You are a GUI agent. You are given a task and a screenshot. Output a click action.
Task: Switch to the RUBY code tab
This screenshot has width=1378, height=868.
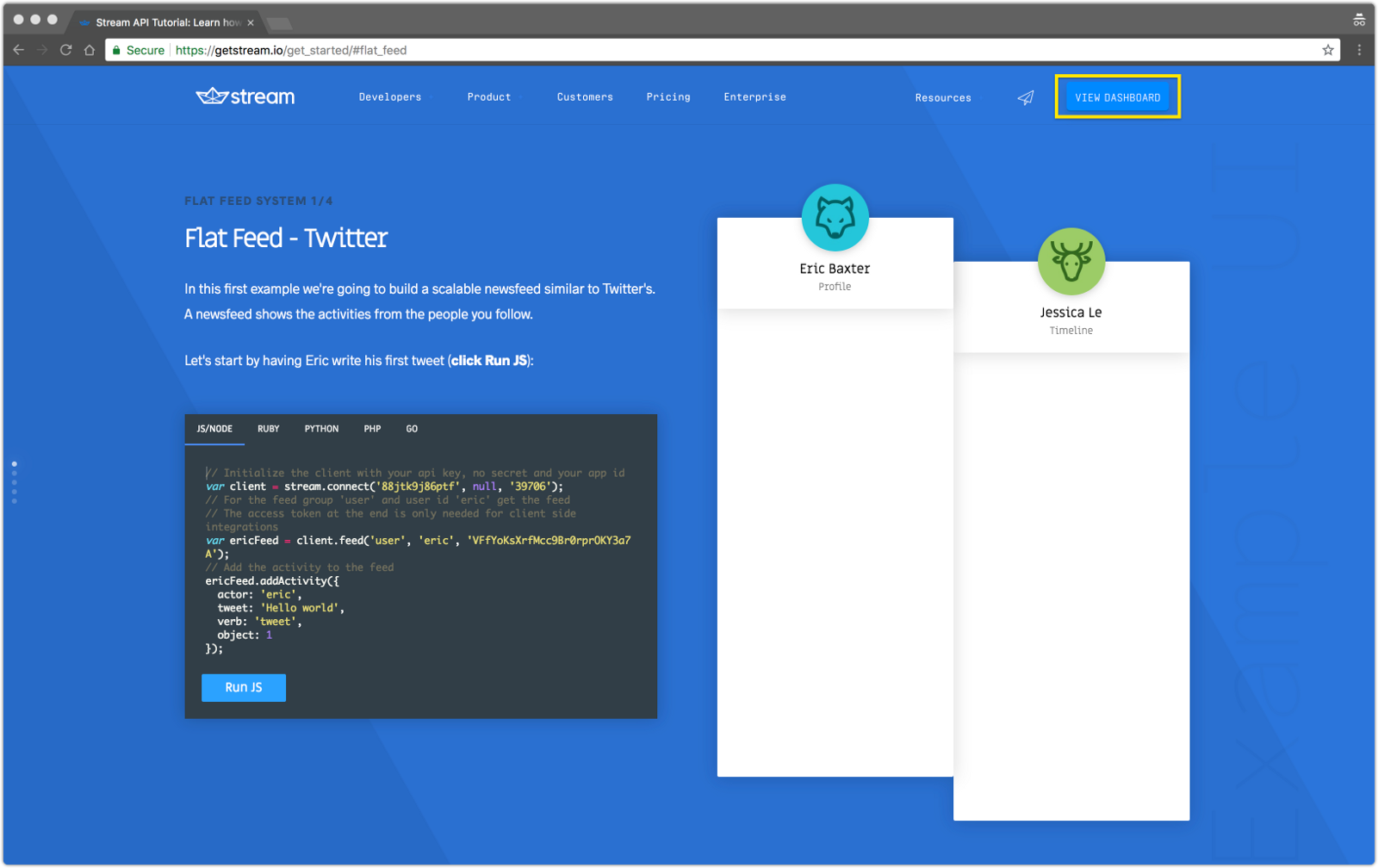pos(268,429)
